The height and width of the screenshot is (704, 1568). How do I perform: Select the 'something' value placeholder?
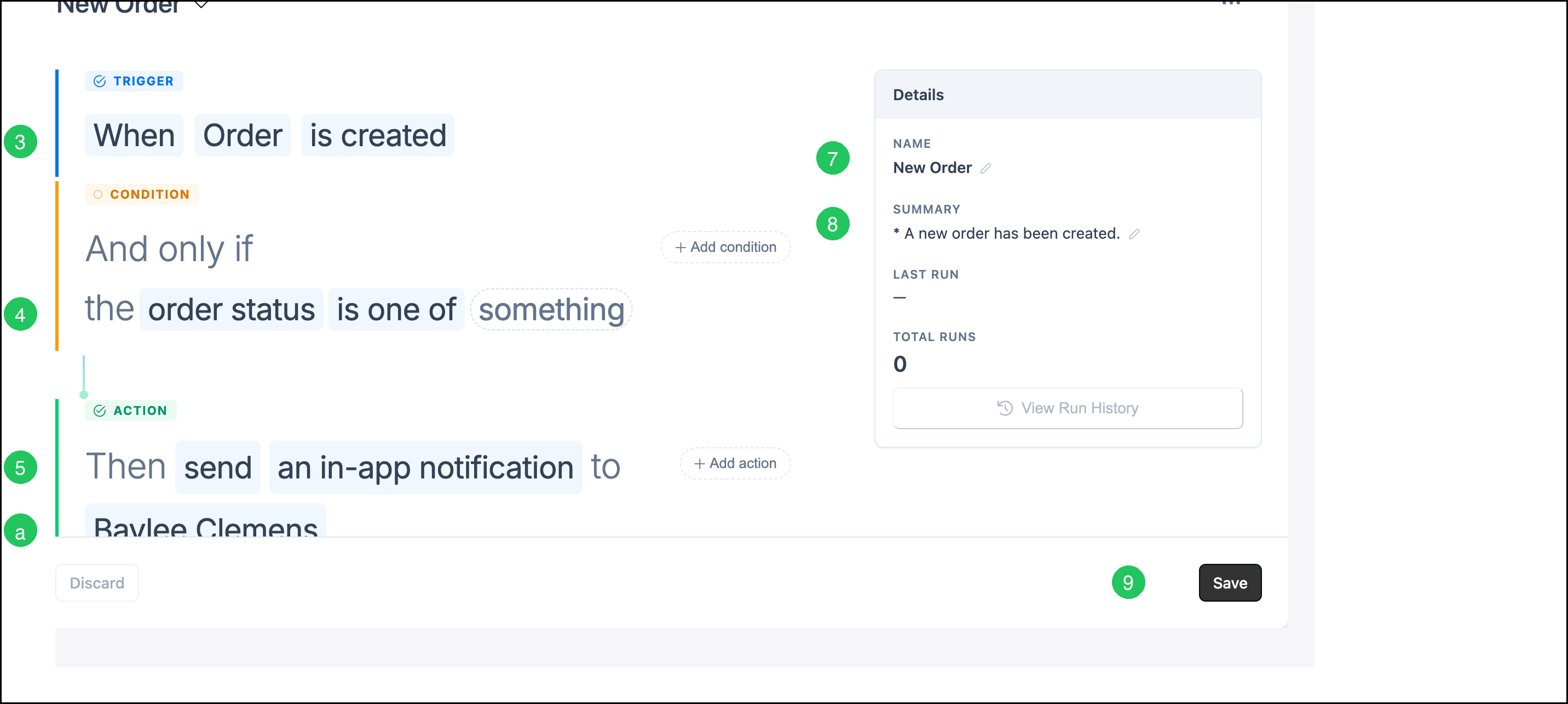click(x=551, y=310)
